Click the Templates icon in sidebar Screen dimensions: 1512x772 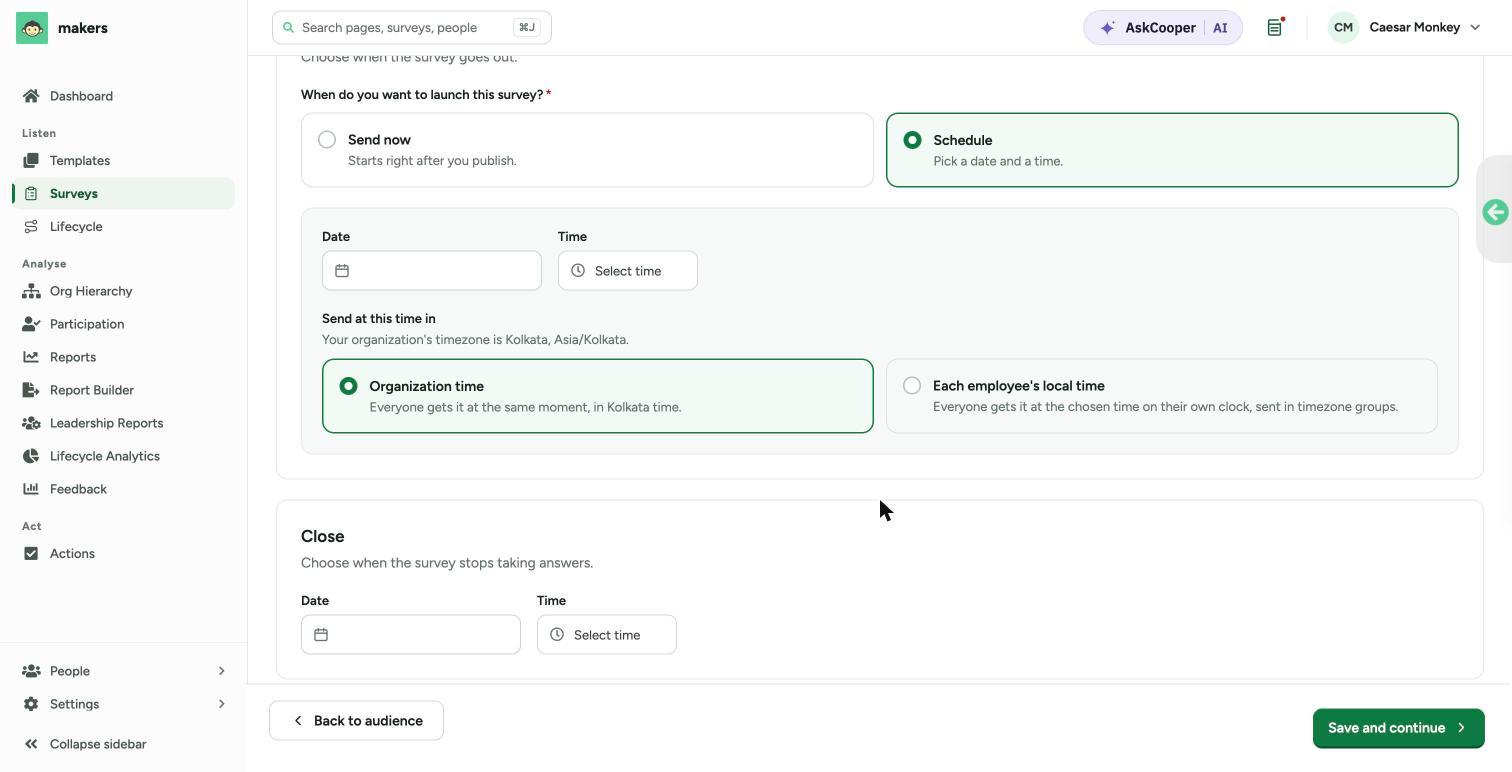[x=31, y=160]
